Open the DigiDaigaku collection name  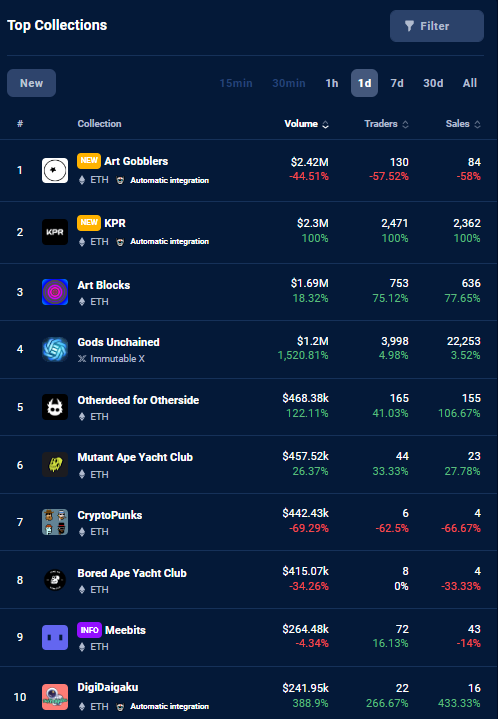pos(108,687)
